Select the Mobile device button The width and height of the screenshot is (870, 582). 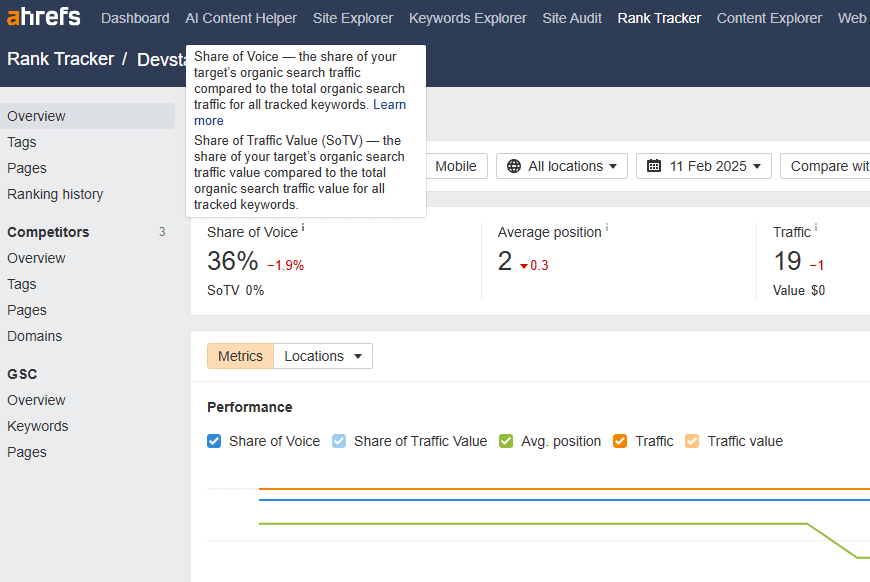coord(456,166)
